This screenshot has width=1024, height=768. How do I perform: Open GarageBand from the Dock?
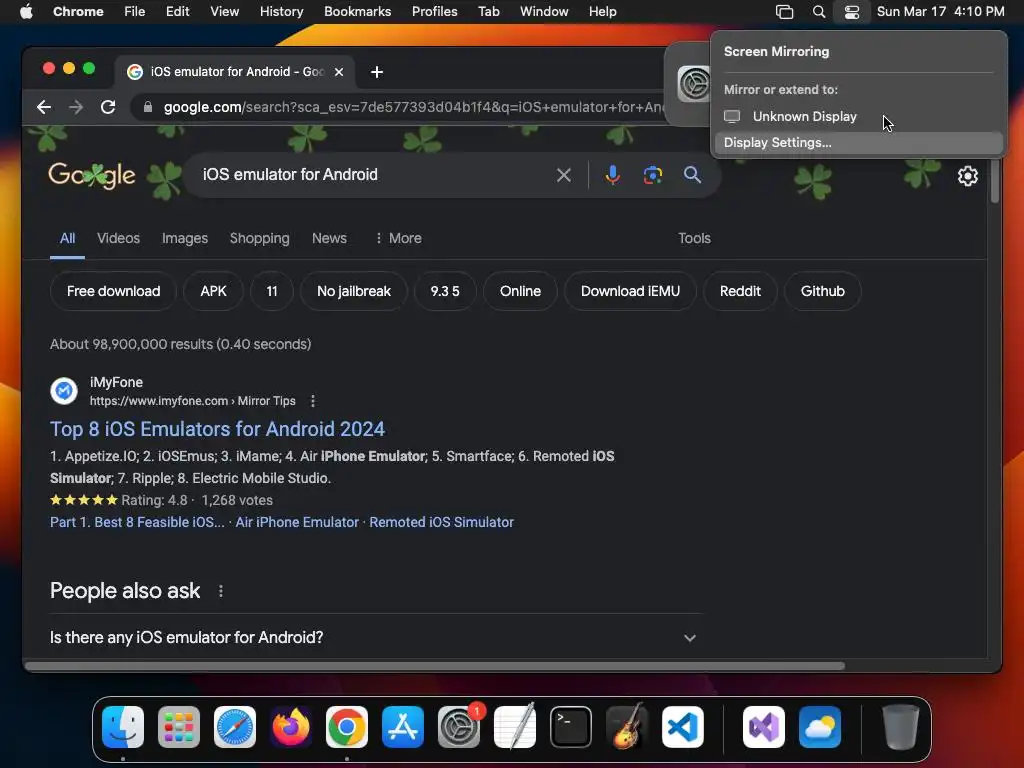pyautogui.click(x=626, y=727)
